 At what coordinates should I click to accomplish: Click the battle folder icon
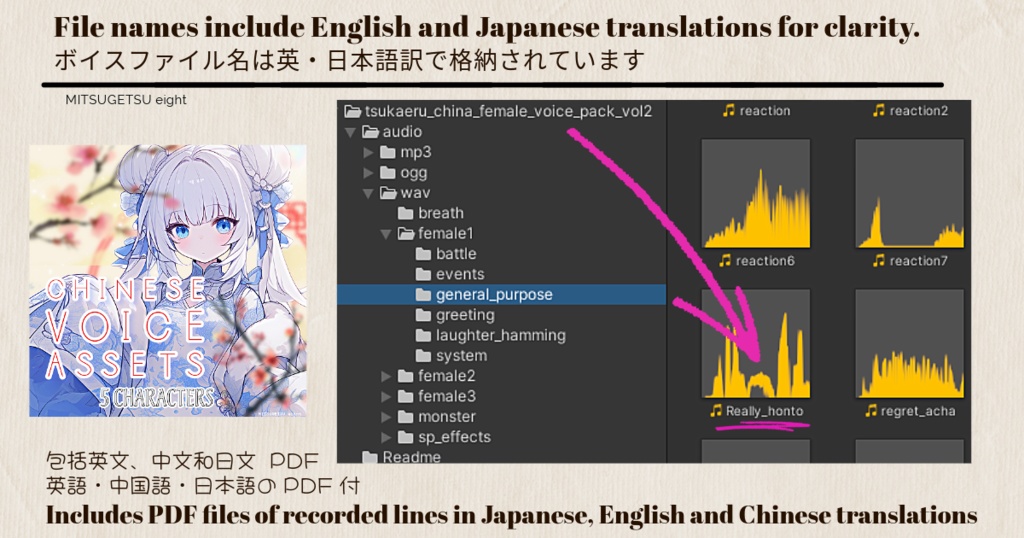point(423,253)
